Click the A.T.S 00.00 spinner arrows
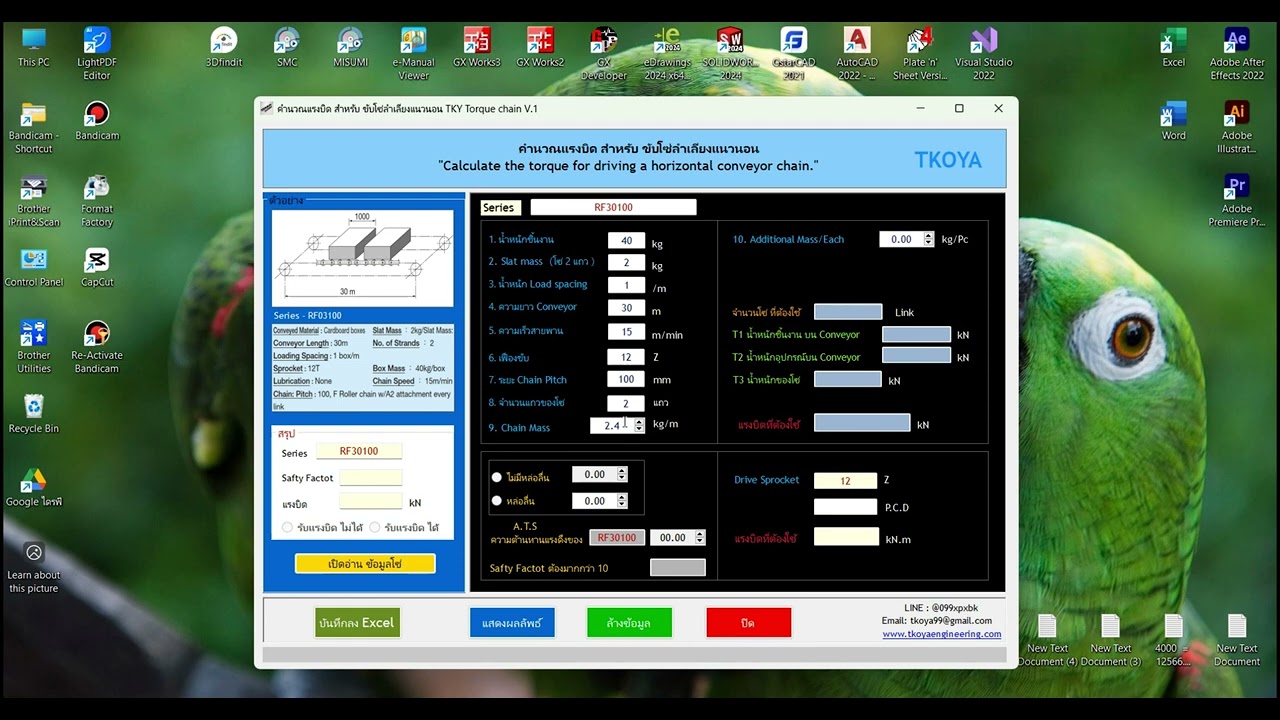Viewport: 1280px width, 720px height. point(699,538)
